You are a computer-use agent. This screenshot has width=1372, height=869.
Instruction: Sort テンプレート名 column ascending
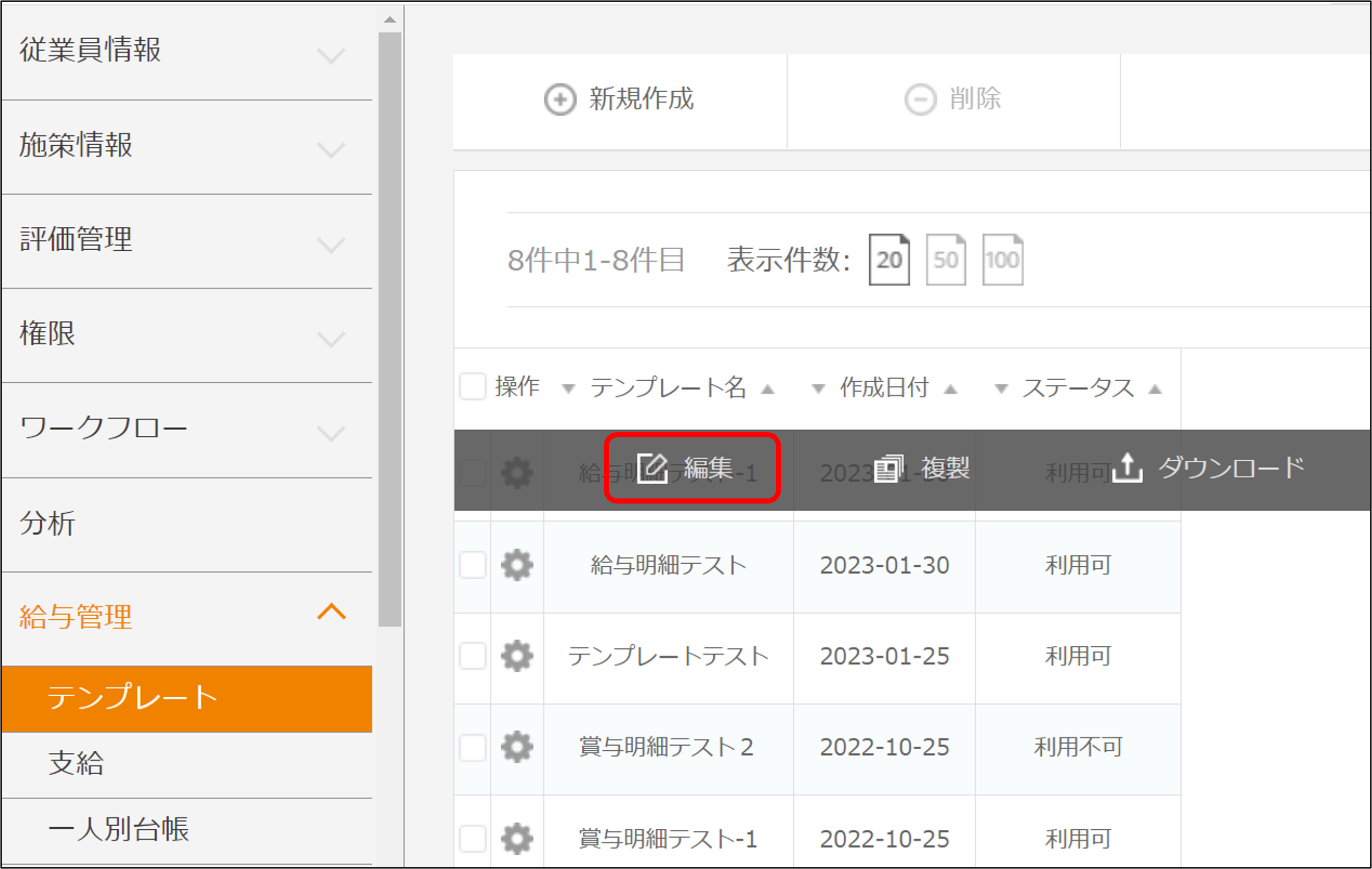(x=768, y=390)
